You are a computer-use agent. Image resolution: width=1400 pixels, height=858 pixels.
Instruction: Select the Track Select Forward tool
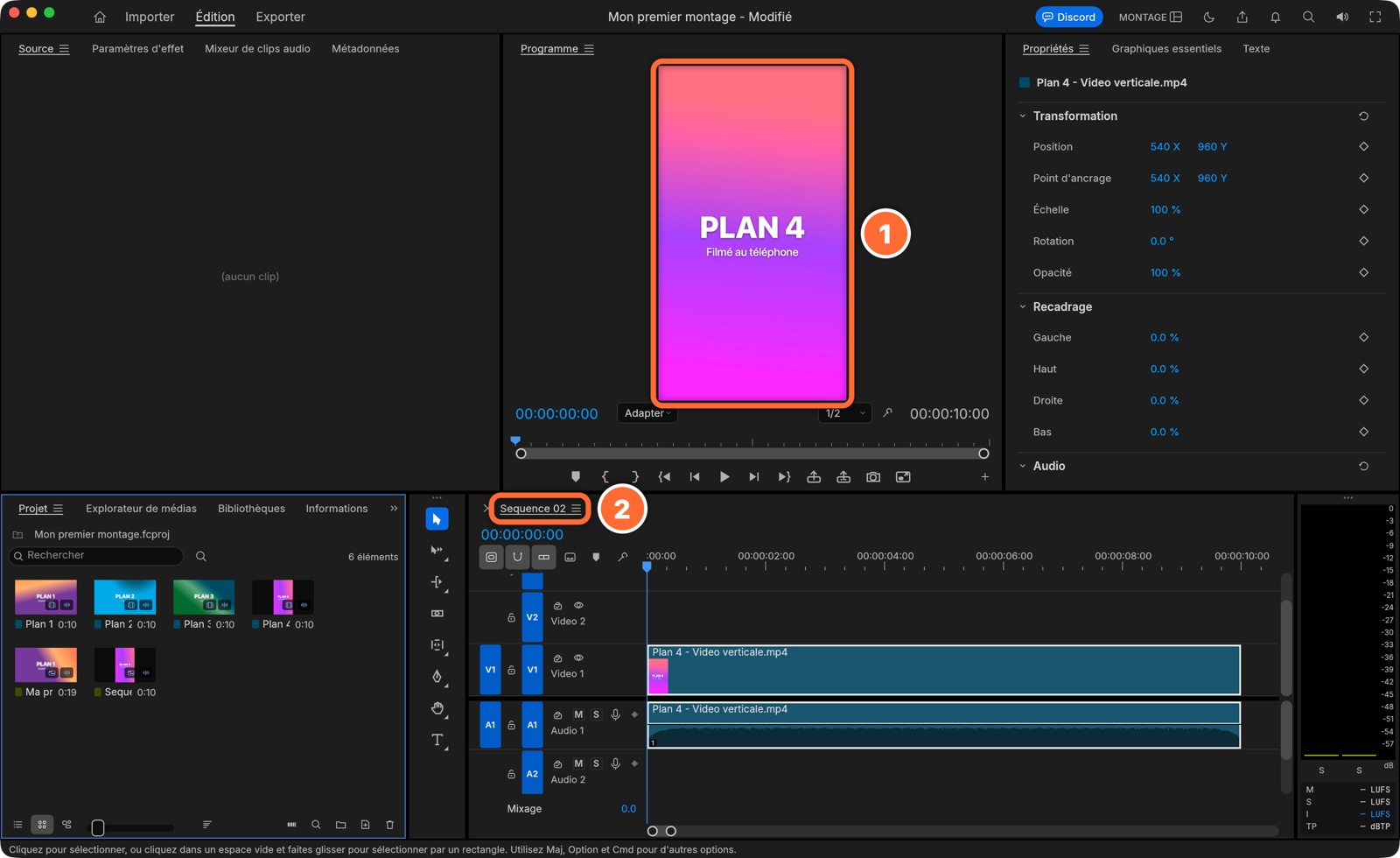437,551
